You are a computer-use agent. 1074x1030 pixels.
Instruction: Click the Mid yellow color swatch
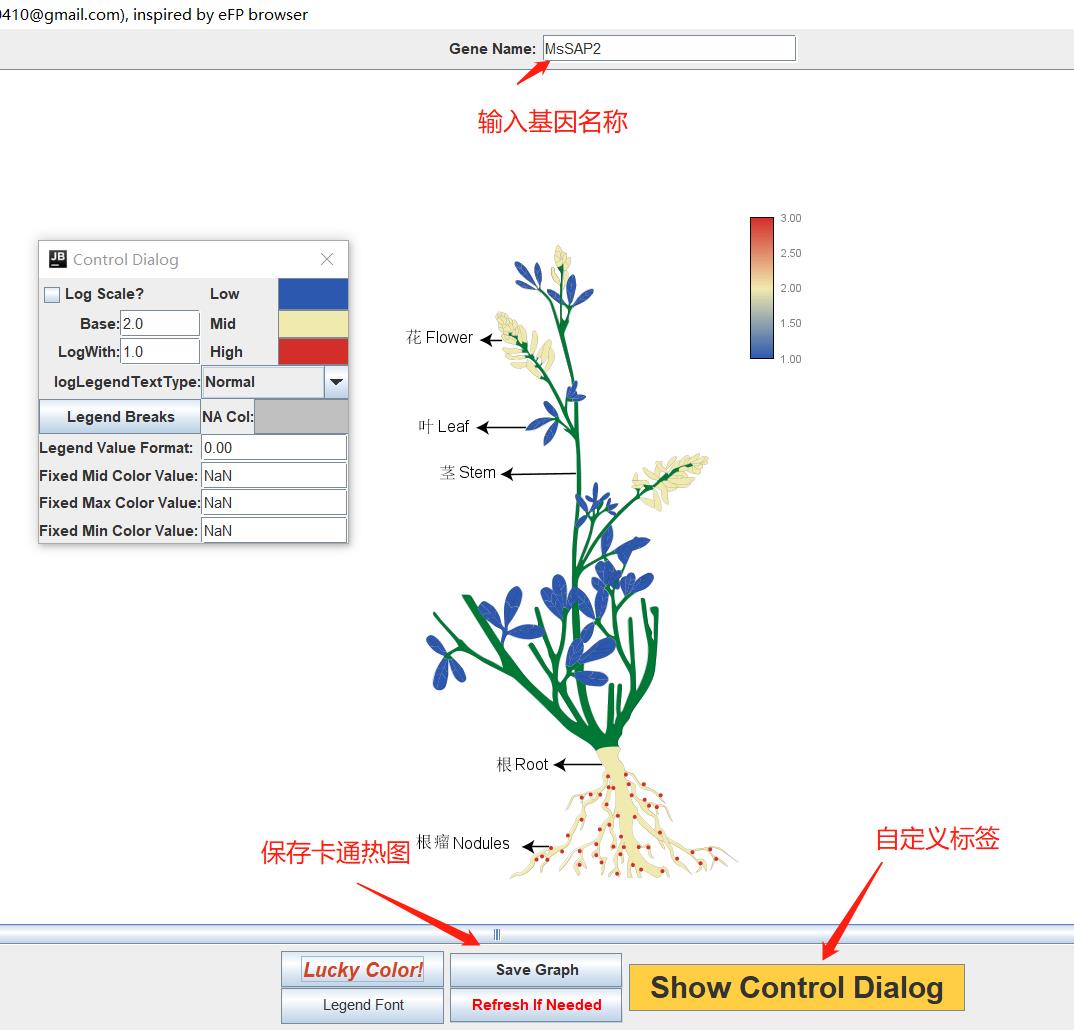(313, 324)
